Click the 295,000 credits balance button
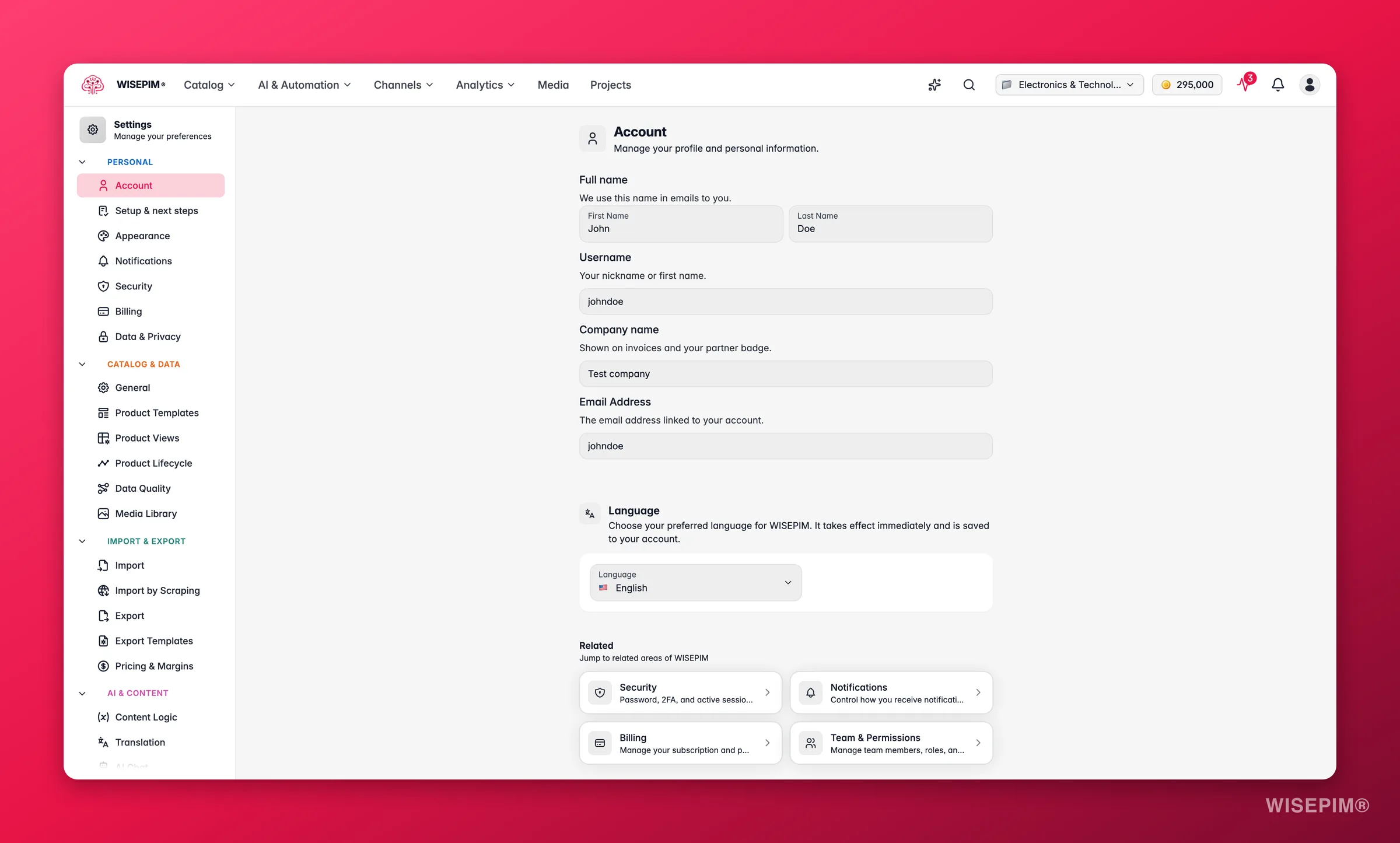 1187,85
